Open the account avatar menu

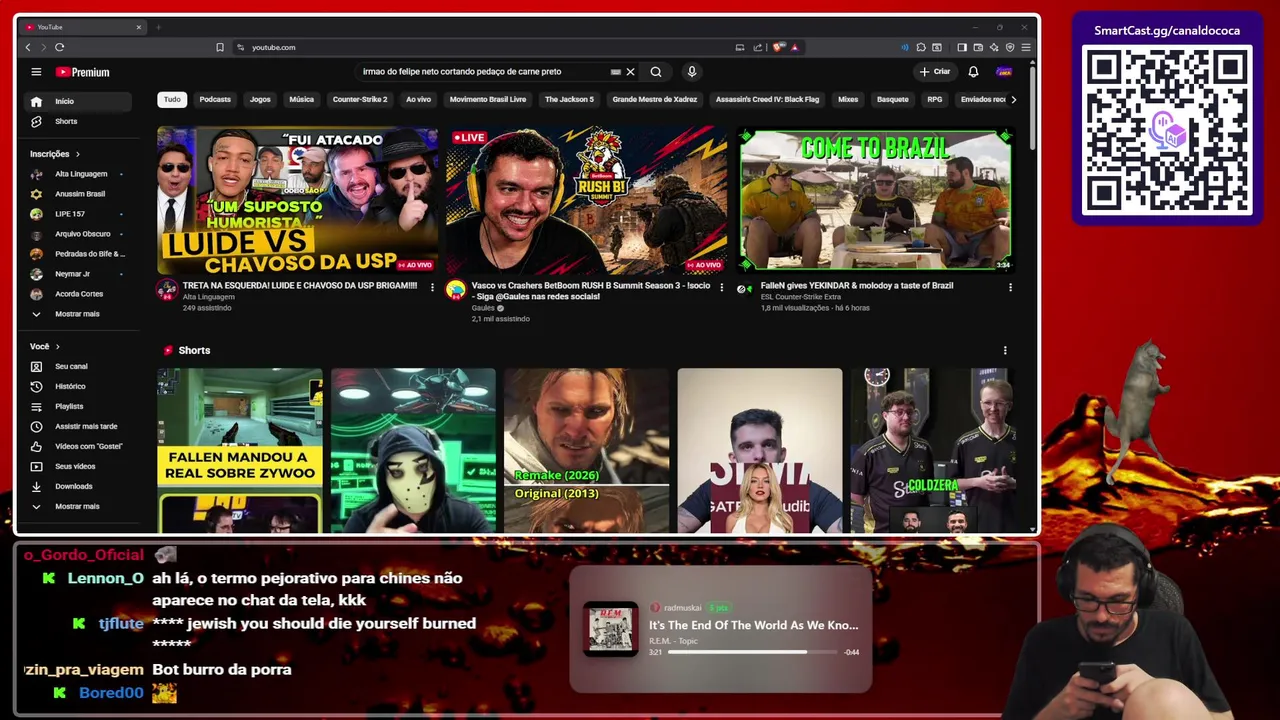tap(1004, 72)
